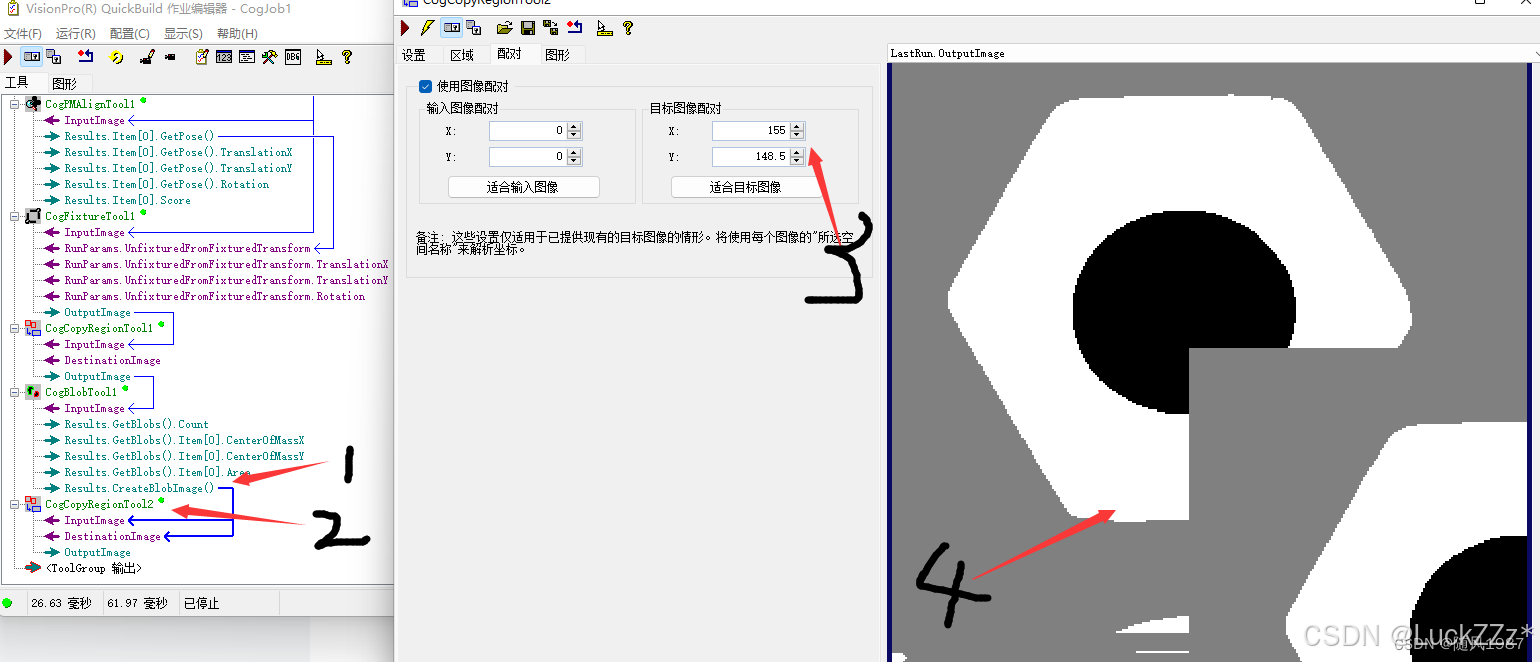The width and height of the screenshot is (1540, 662).
Task: Select Results.CreateBlobImage() terminal
Action: tap(139, 488)
